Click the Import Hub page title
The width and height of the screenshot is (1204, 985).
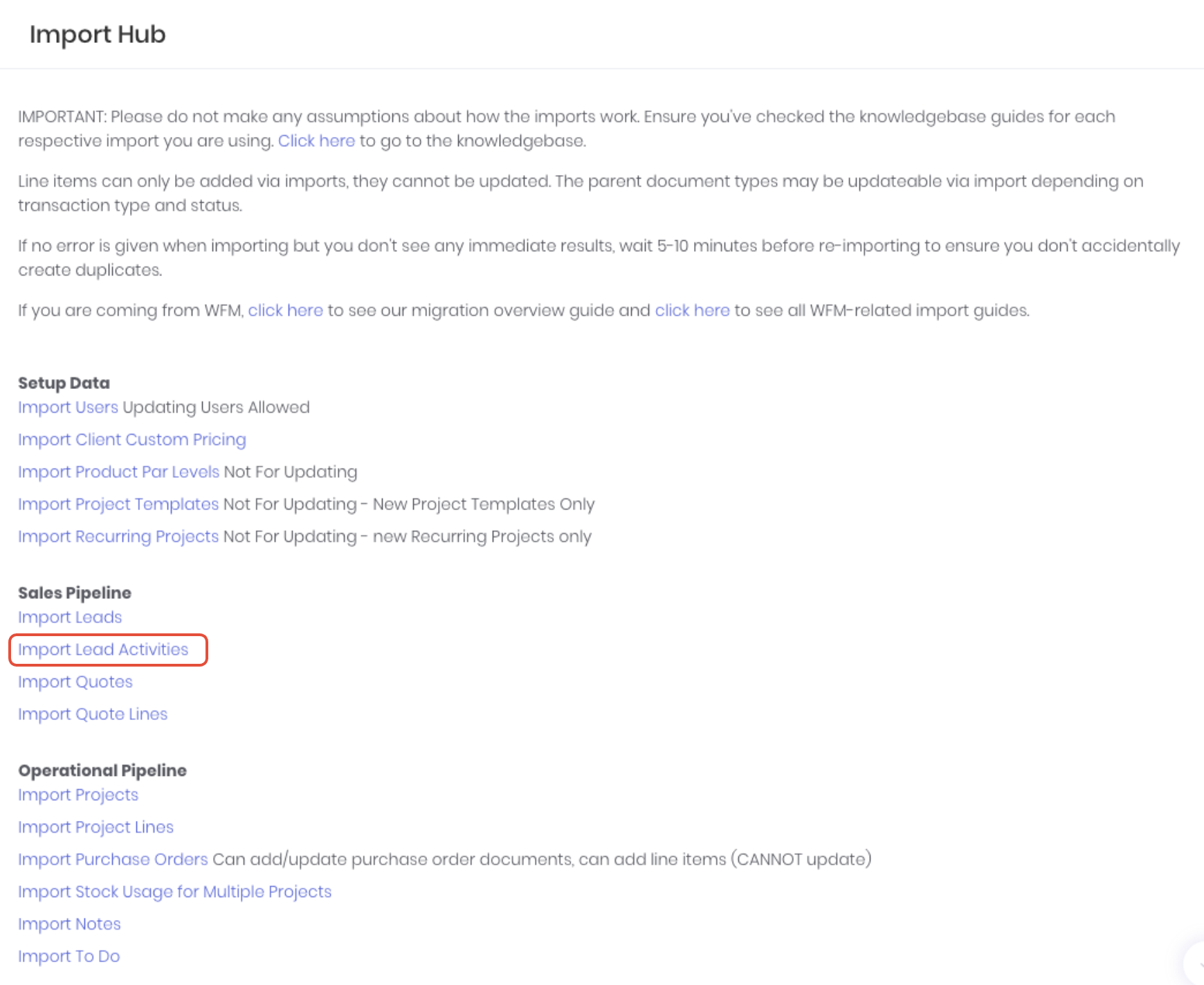pyautogui.click(x=98, y=35)
